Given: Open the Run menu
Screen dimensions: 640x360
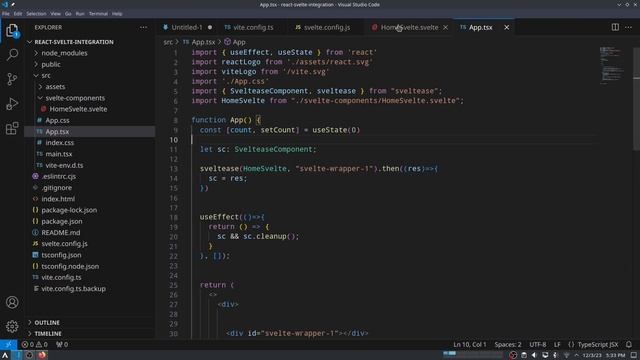Looking at the screenshot, I should tap(80, 14).
